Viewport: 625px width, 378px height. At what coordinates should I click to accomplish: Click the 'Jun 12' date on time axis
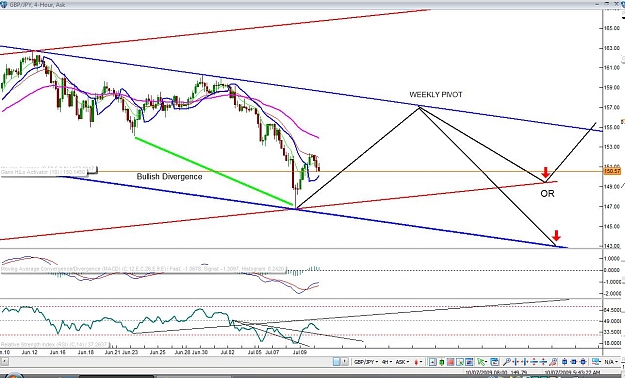(29, 352)
